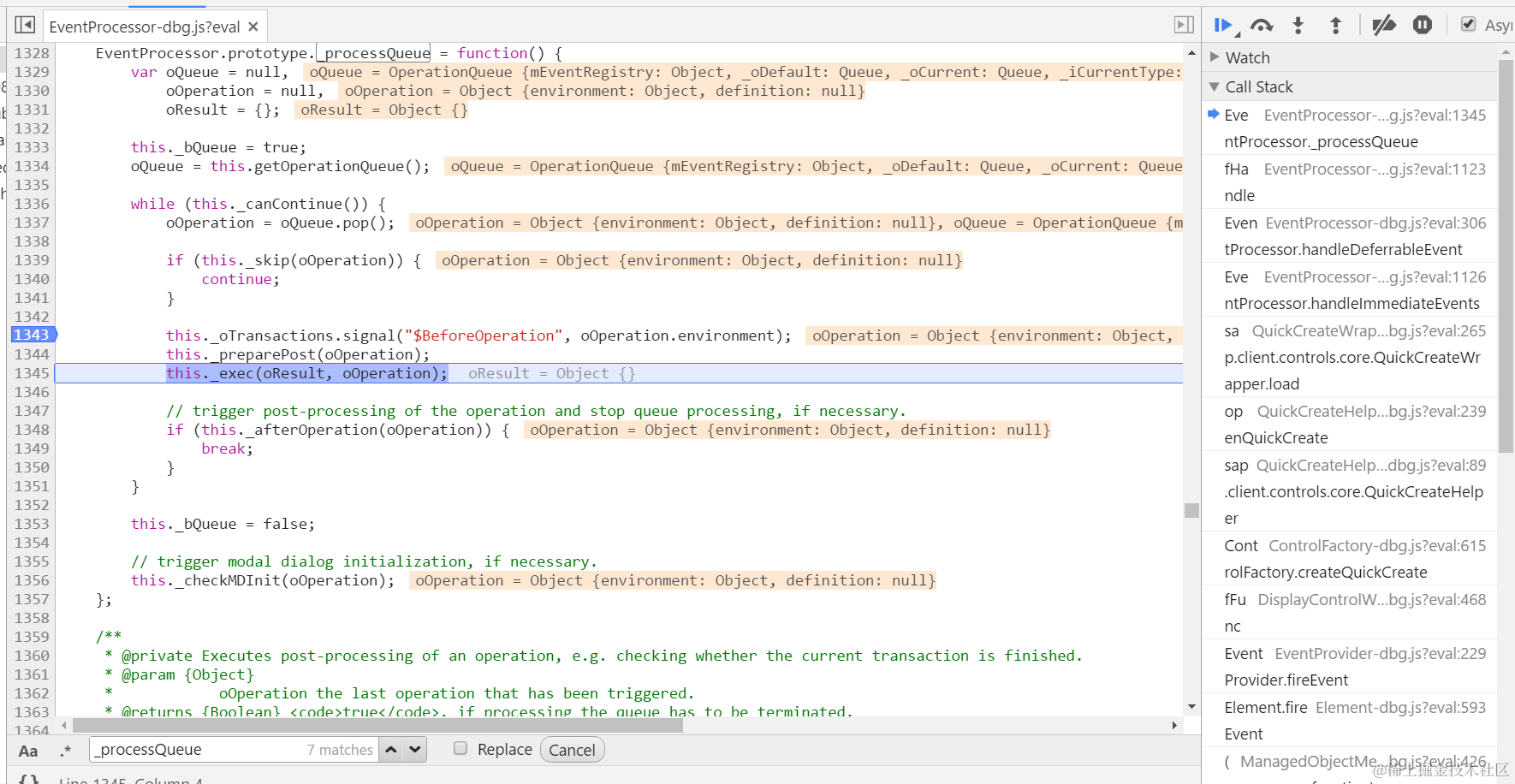
Task: Select the createQuickCreate call stack frame
Action: click(x=1351, y=559)
